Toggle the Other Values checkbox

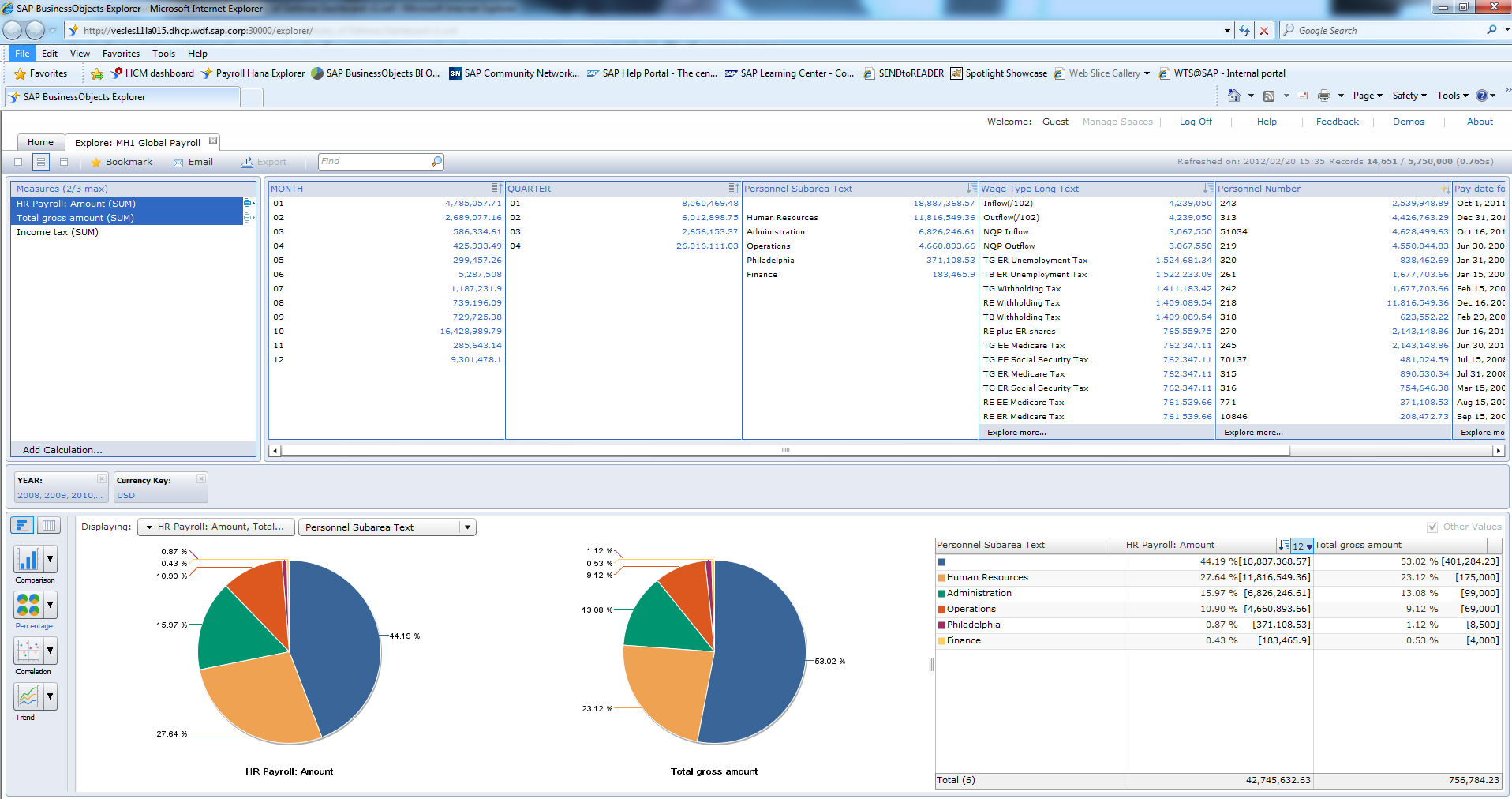coord(1432,527)
